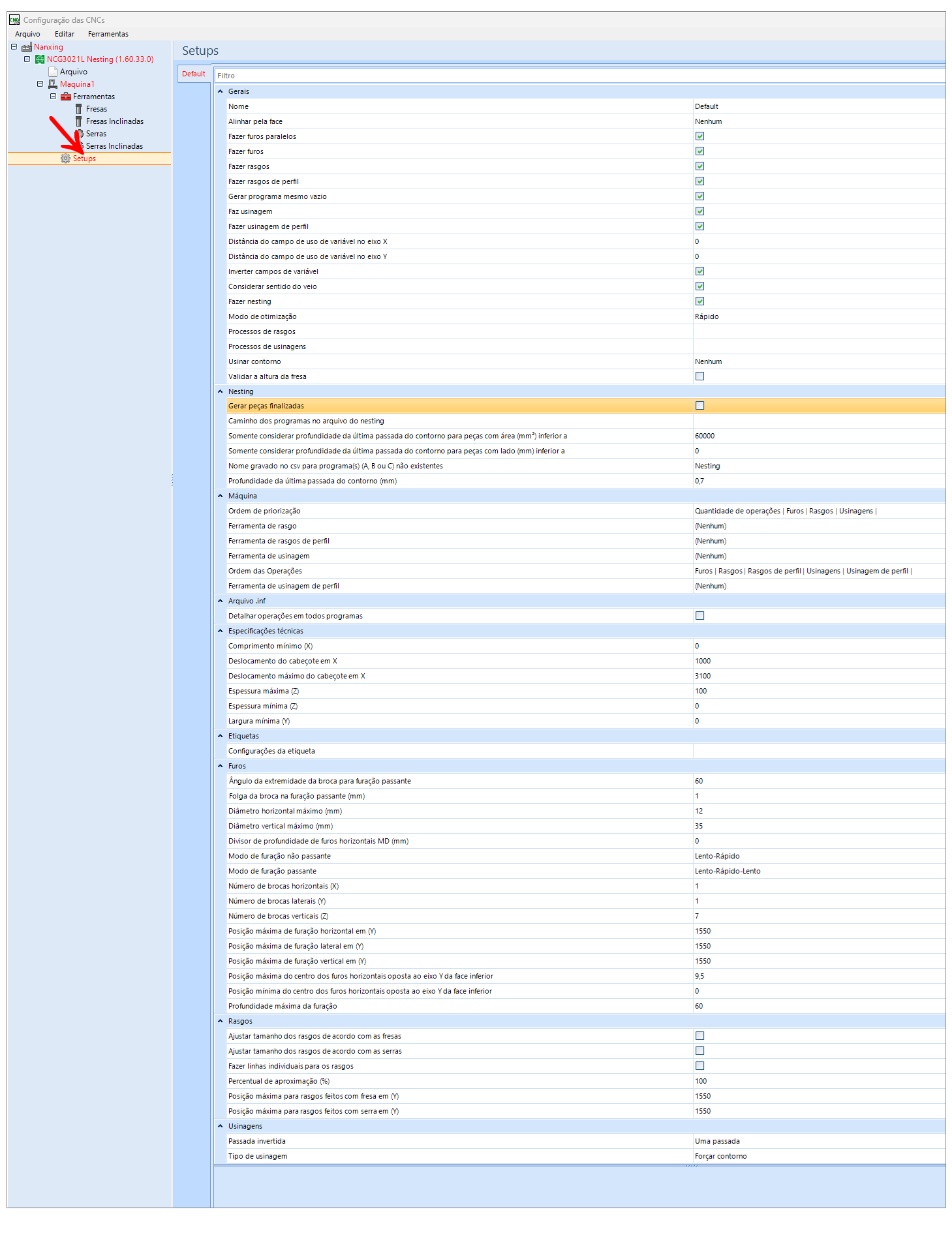Click Passada invertida value Uma passada
The width and height of the screenshot is (952, 1233).
tap(717, 1141)
